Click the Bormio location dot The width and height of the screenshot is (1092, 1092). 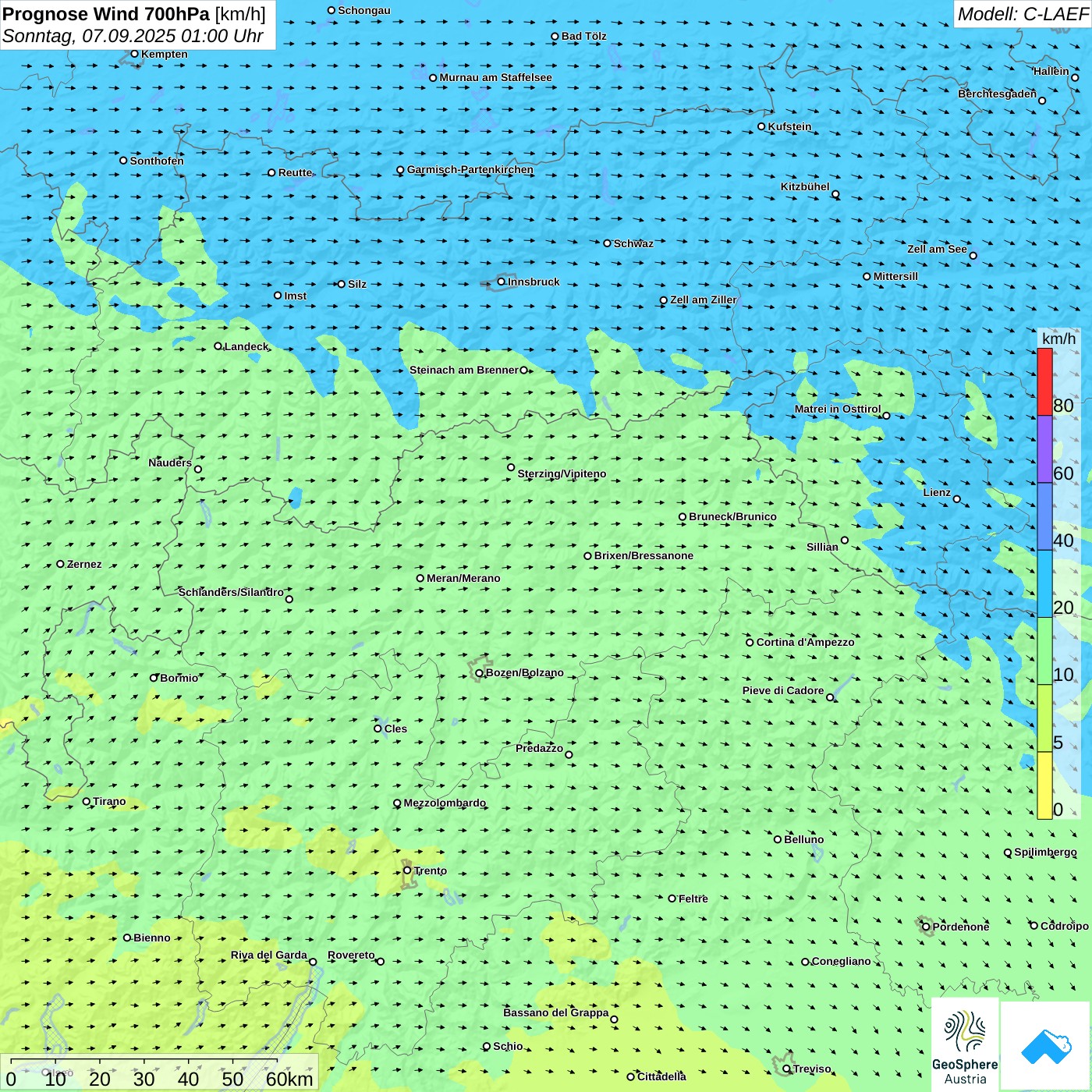(x=154, y=678)
